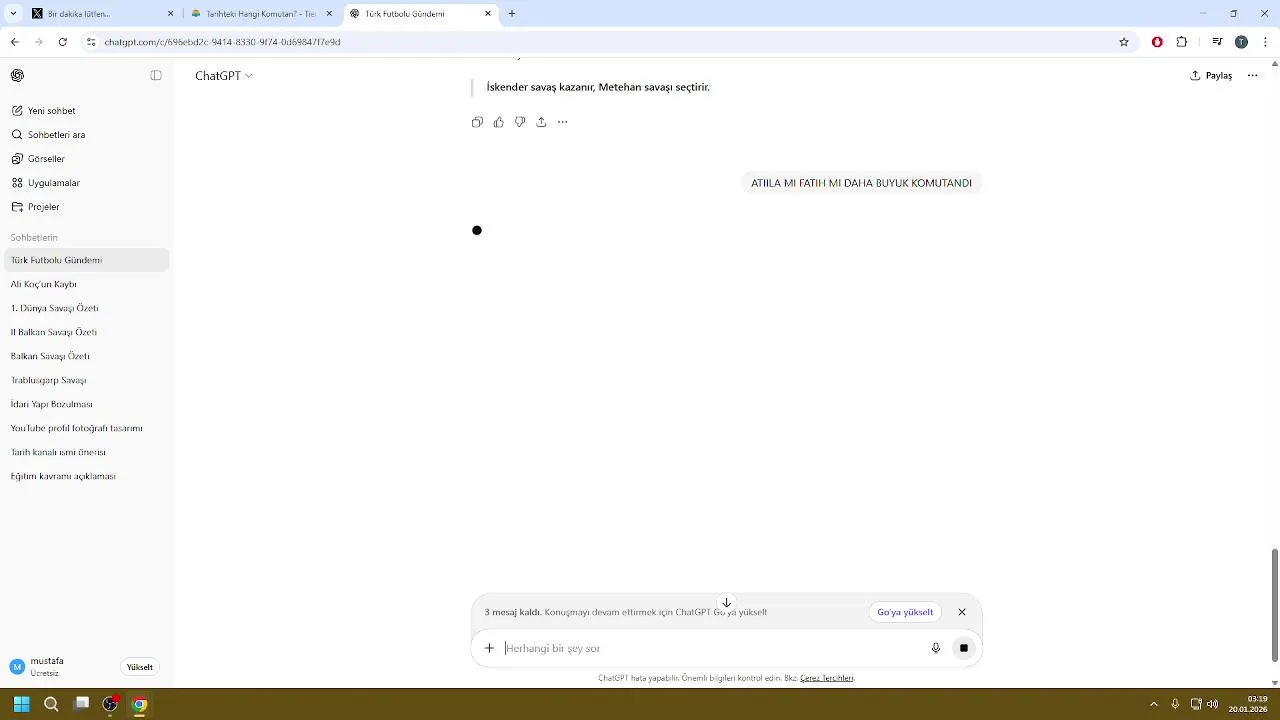Click the microphone dictation icon

click(936, 648)
